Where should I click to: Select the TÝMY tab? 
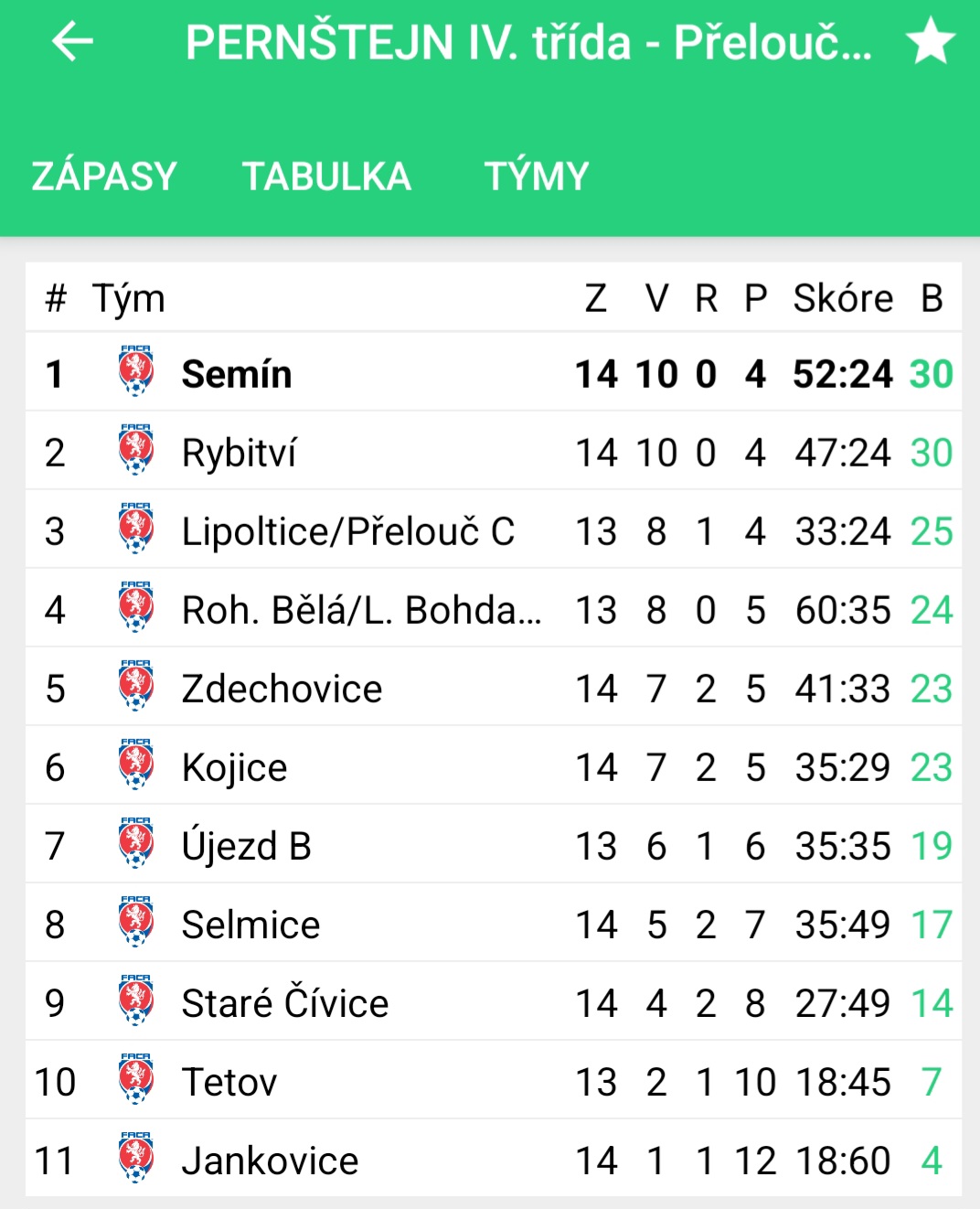pyautogui.click(x=537, y=176)
